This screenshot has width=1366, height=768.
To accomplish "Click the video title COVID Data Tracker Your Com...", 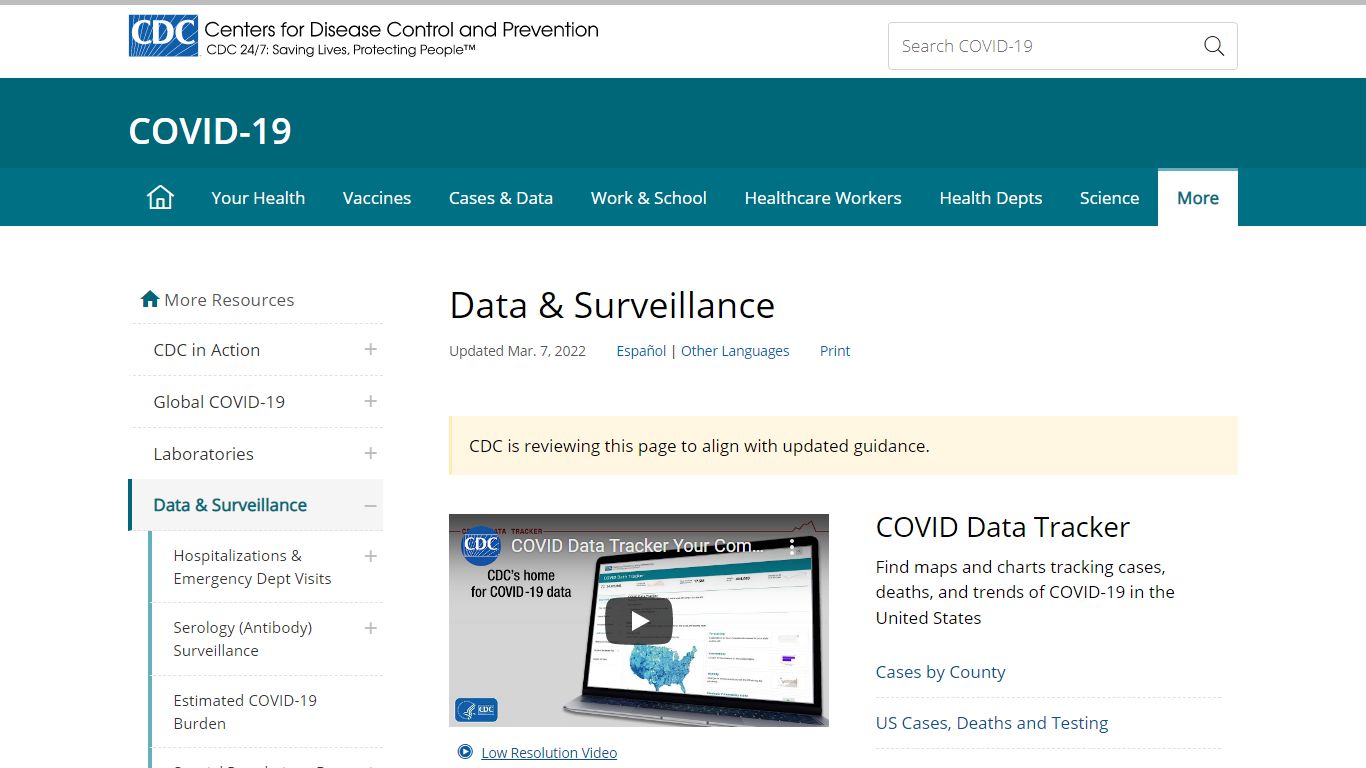I will point(637,546).
